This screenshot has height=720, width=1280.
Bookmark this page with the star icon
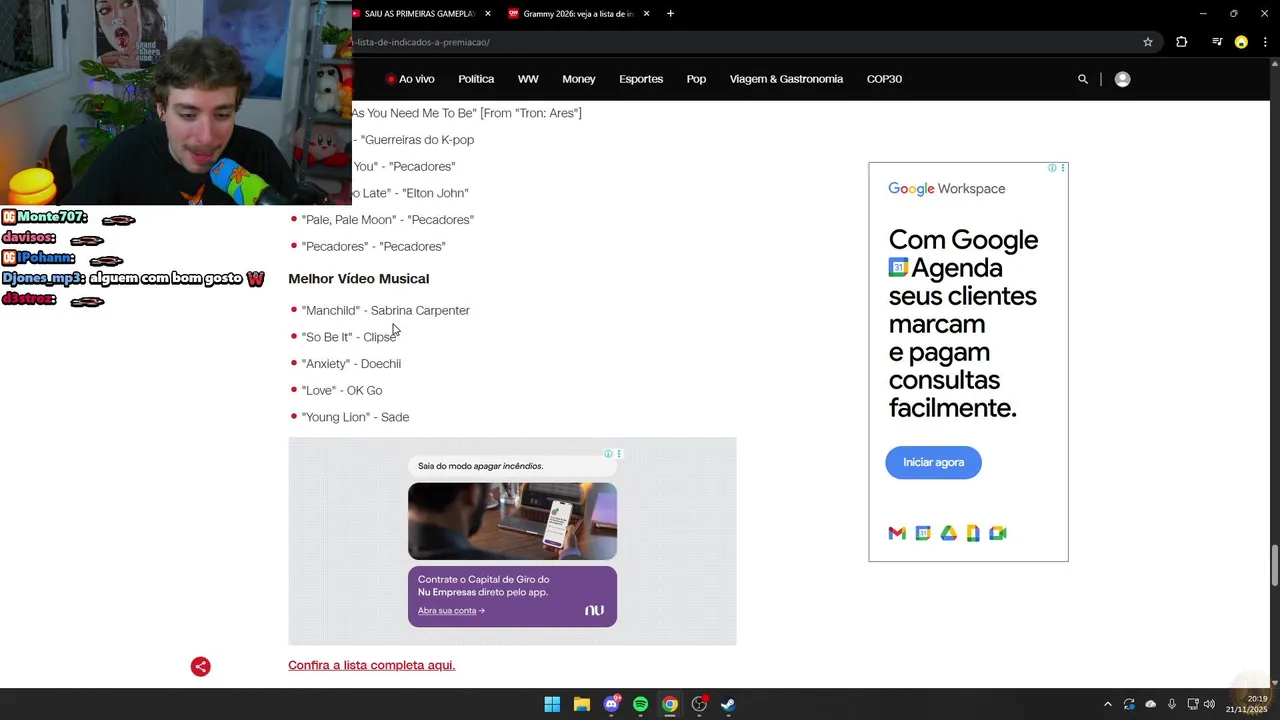click(1148, 42)
